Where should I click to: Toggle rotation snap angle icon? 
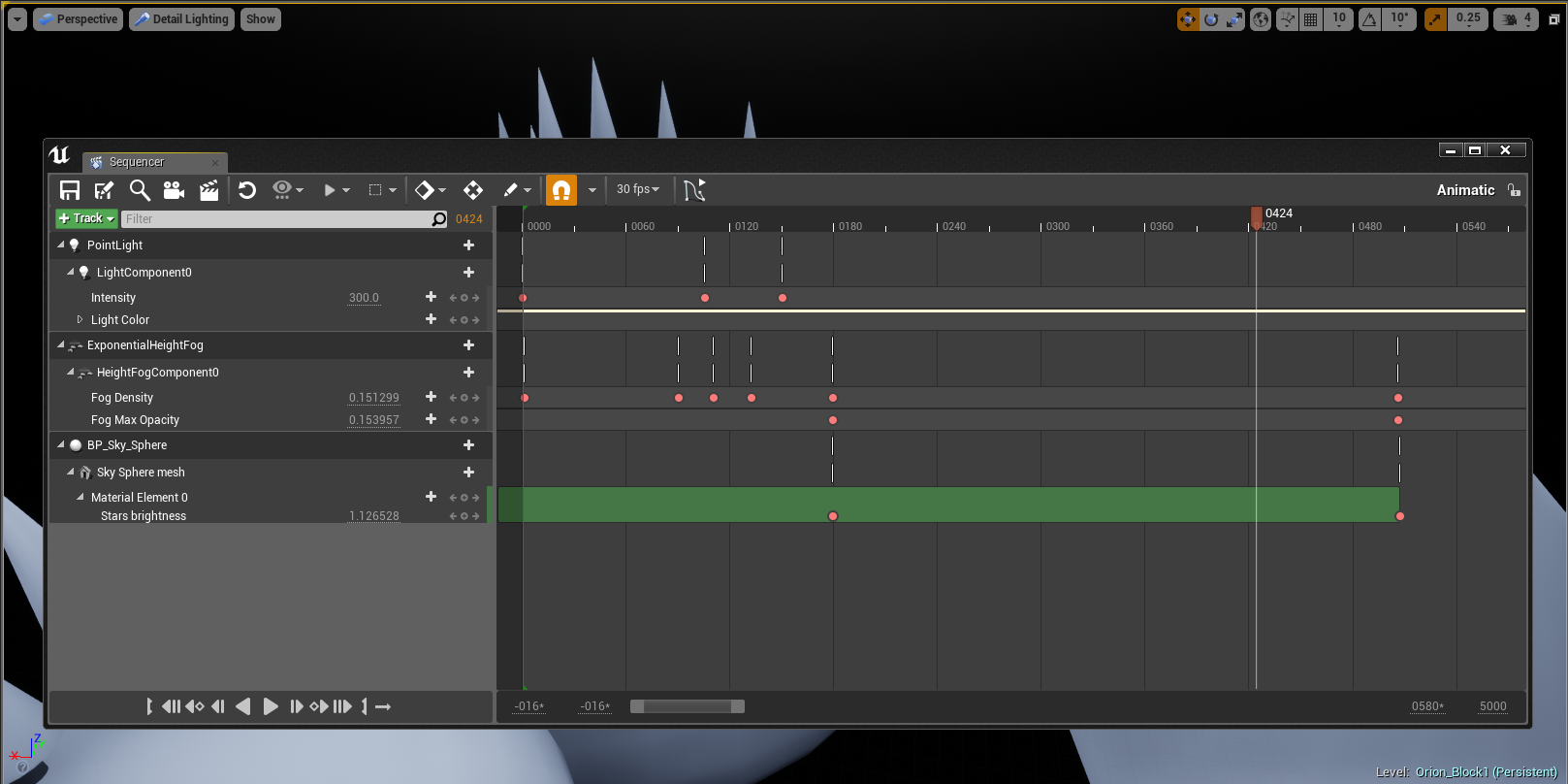click(x=1369, y=19)
